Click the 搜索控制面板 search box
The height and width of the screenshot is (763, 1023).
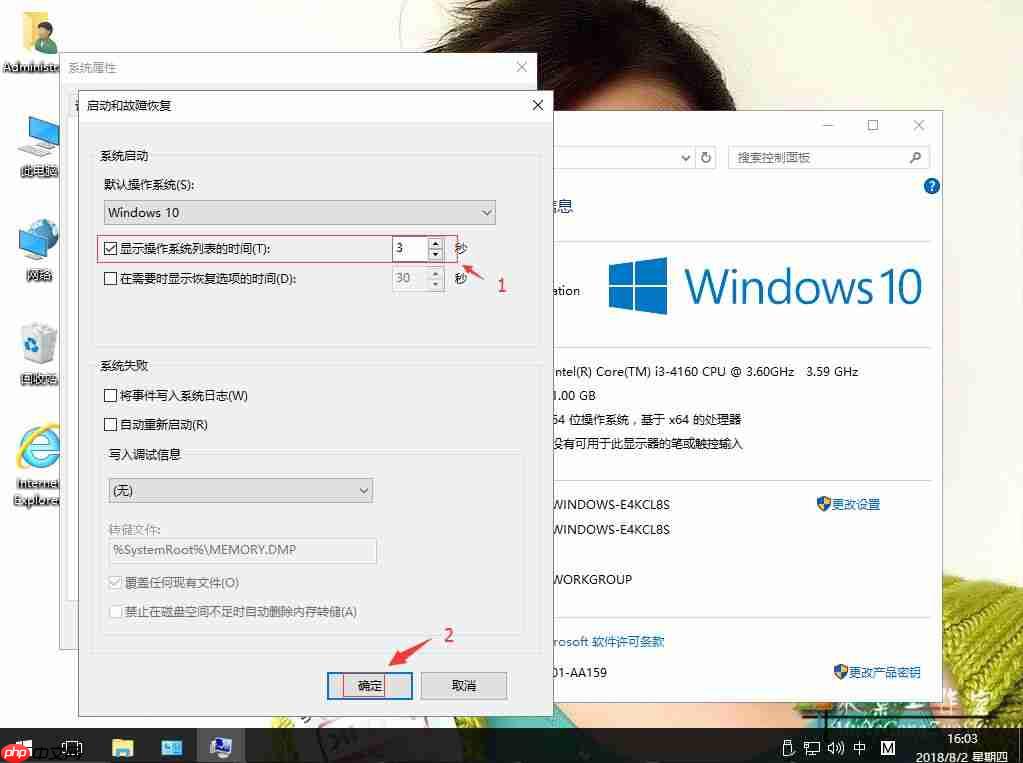829,157
